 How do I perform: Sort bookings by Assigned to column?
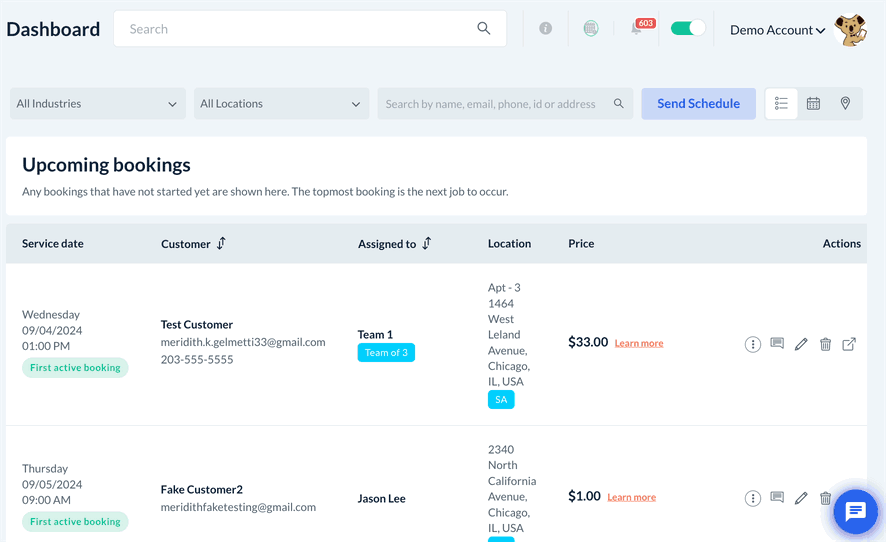coord(427,243)
